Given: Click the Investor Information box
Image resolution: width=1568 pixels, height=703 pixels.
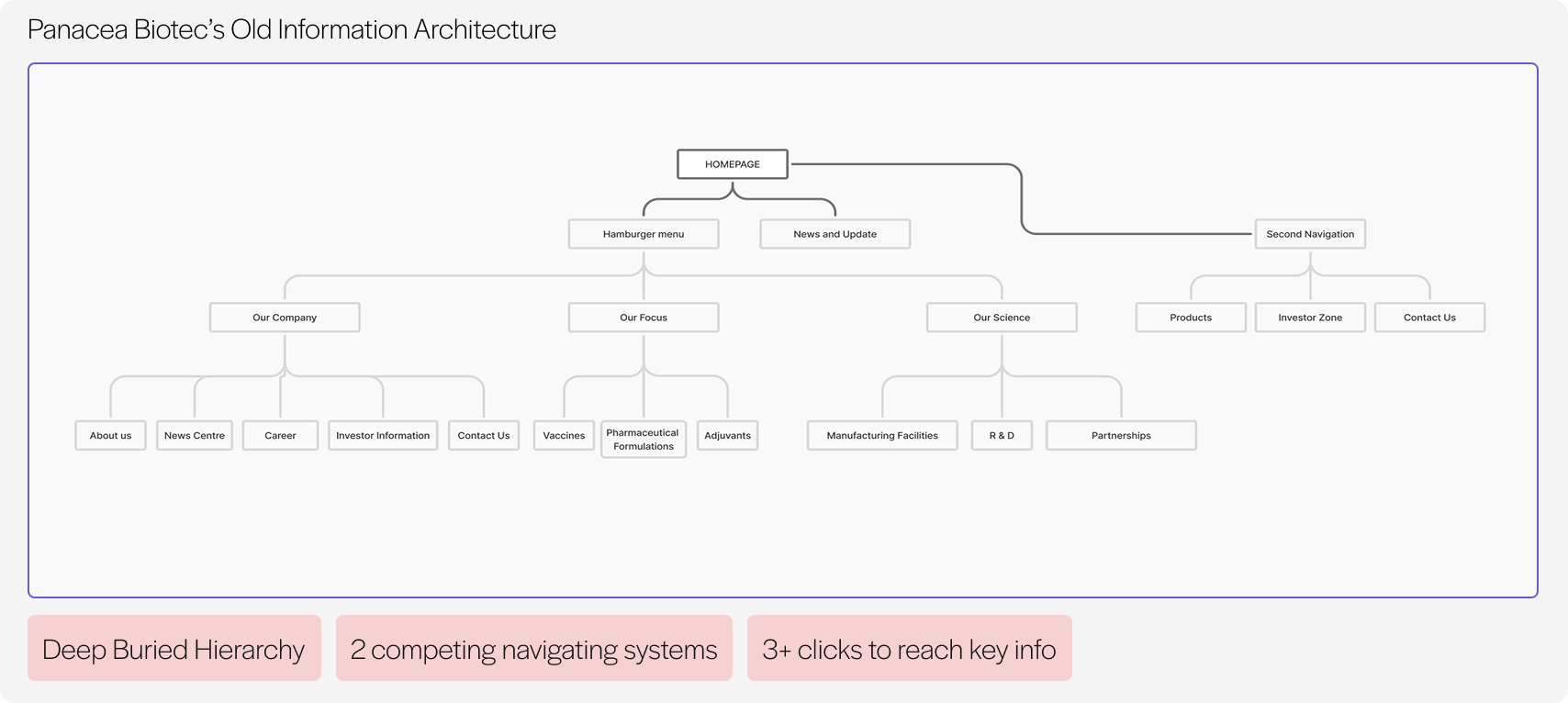Looking at the screenshot, I should pos(383,436).
